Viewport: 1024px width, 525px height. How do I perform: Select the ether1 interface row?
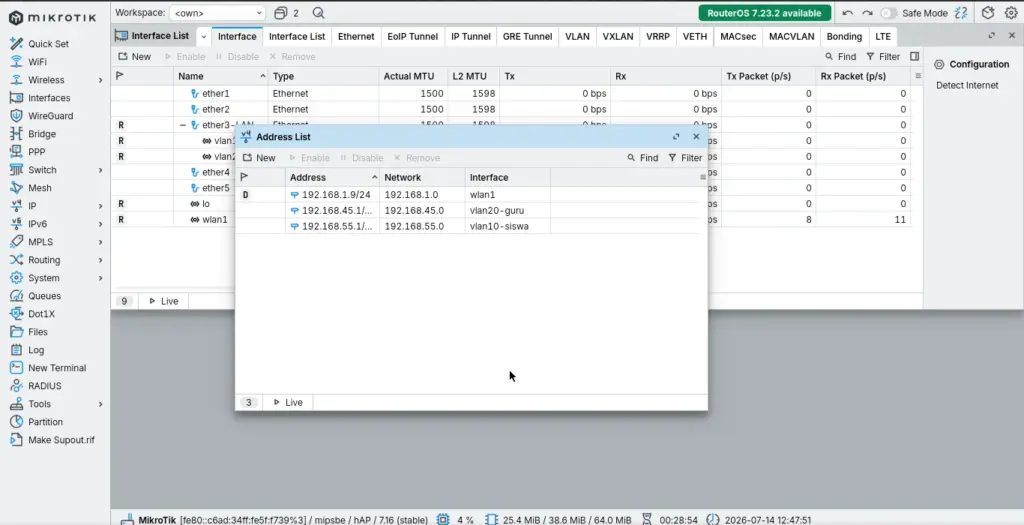[x=511, y=93]
